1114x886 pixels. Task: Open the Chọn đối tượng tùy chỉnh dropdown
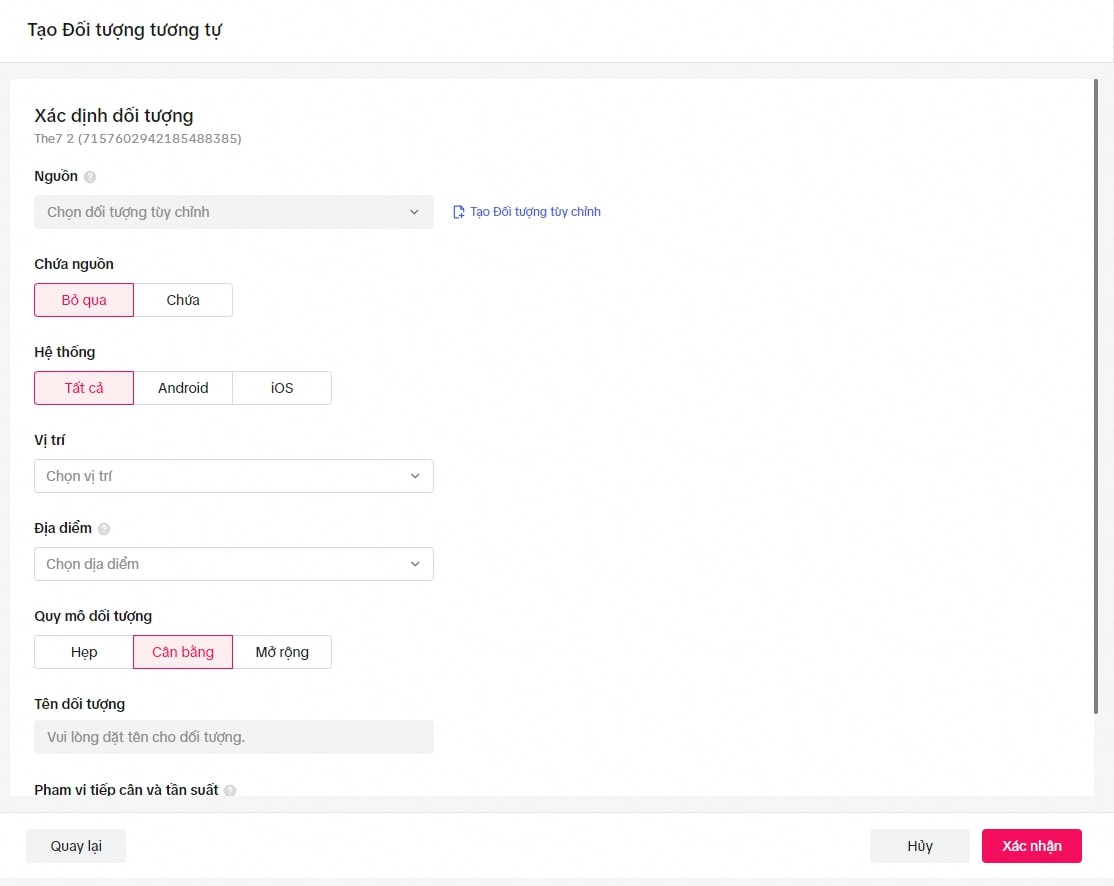pos(233,212)
